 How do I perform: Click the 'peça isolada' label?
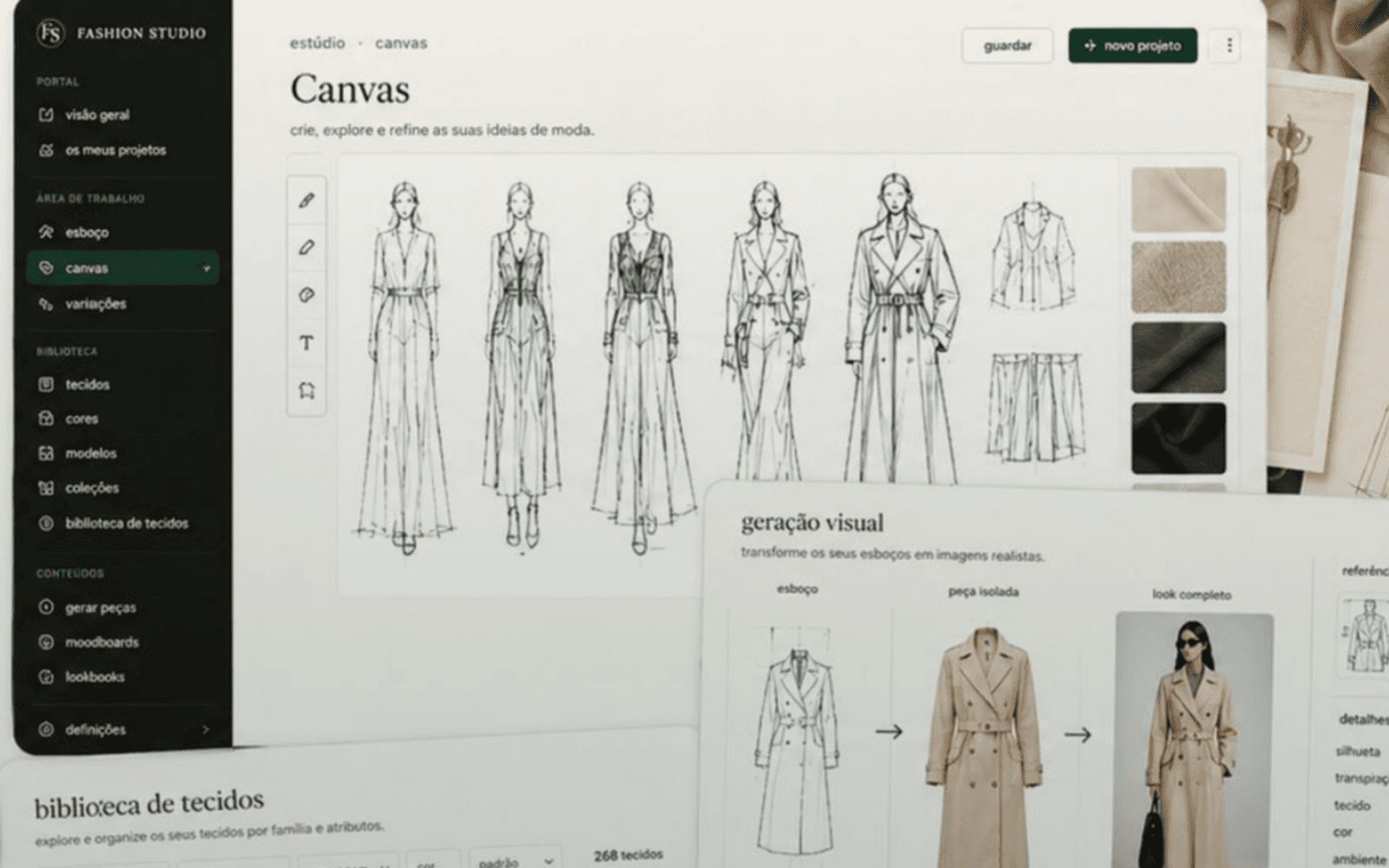coord(984,592)
